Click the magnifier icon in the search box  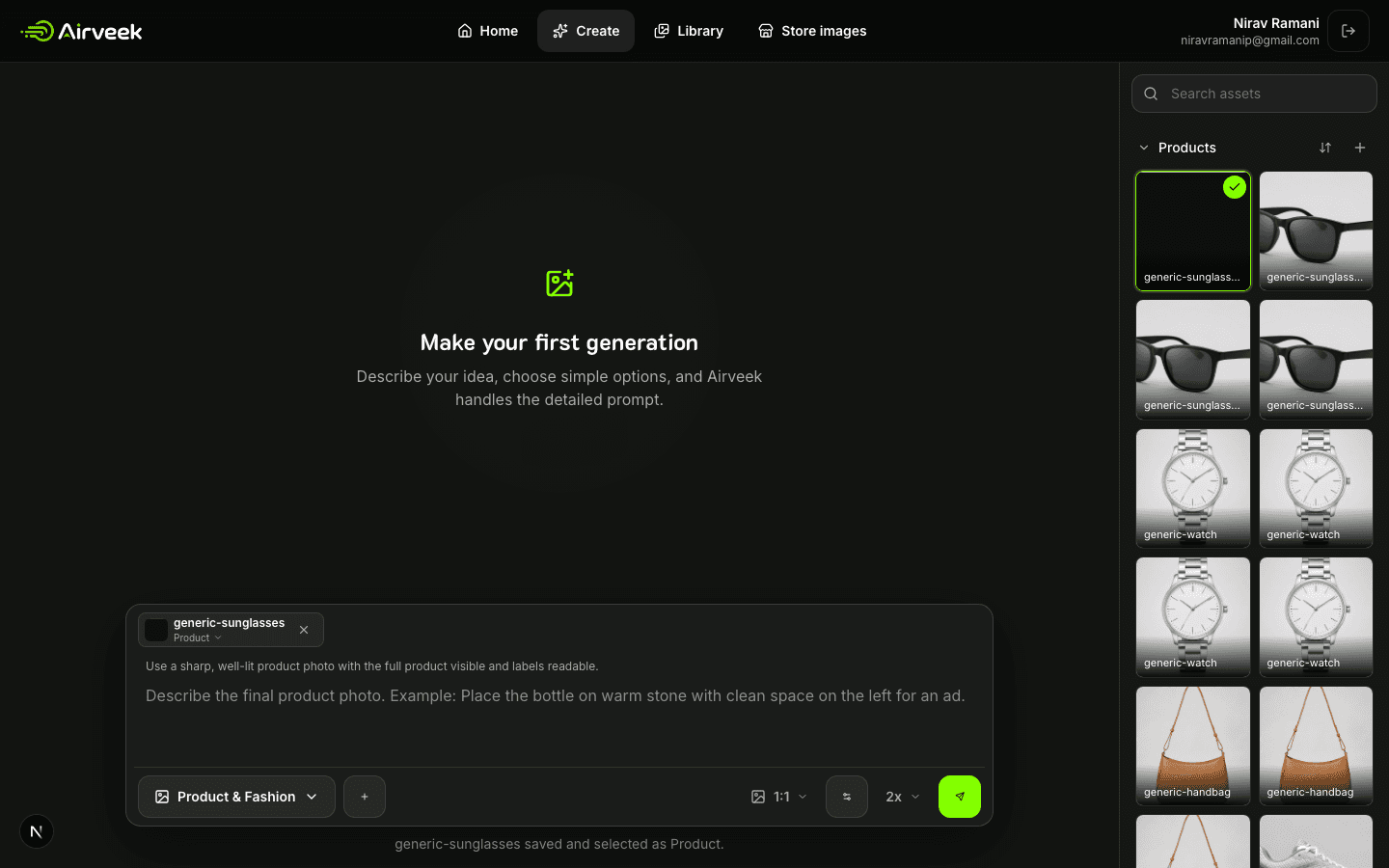1151,94
